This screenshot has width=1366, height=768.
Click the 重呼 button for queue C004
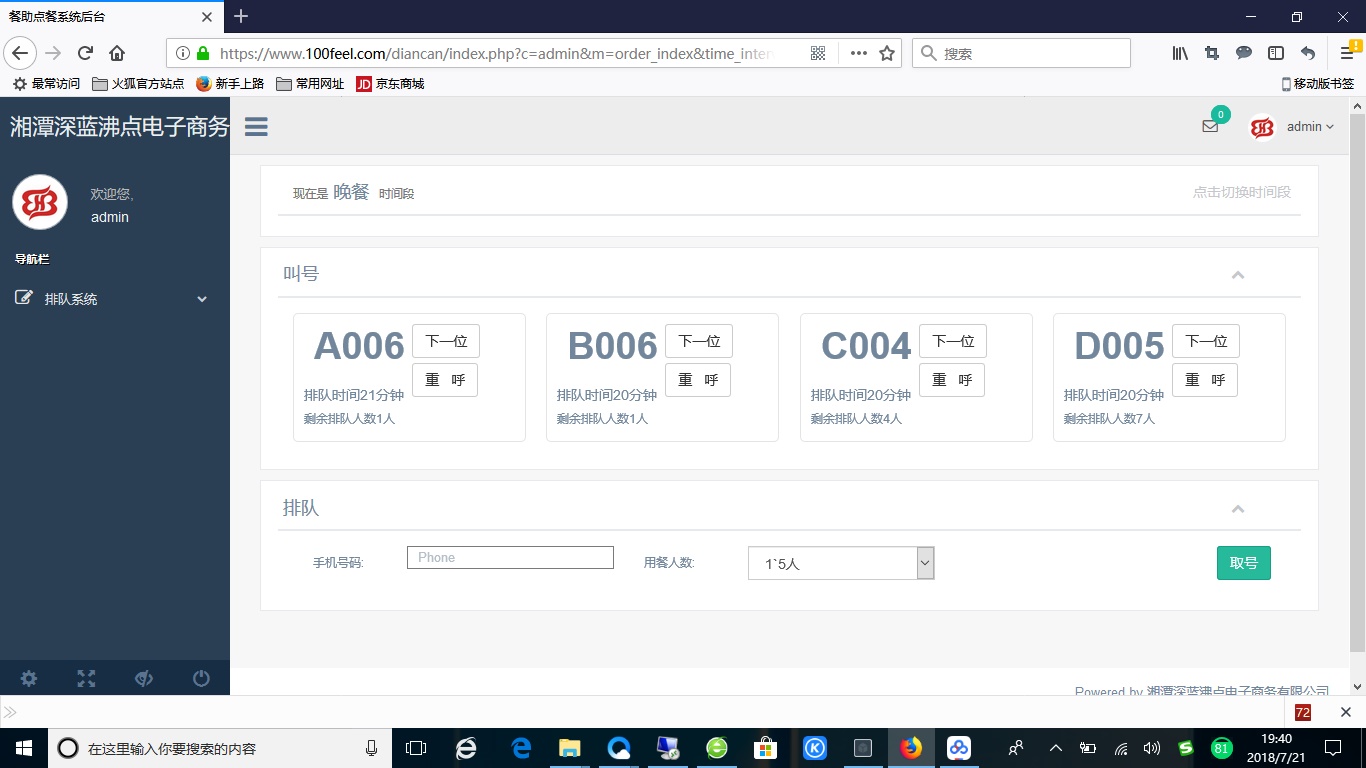951,379
